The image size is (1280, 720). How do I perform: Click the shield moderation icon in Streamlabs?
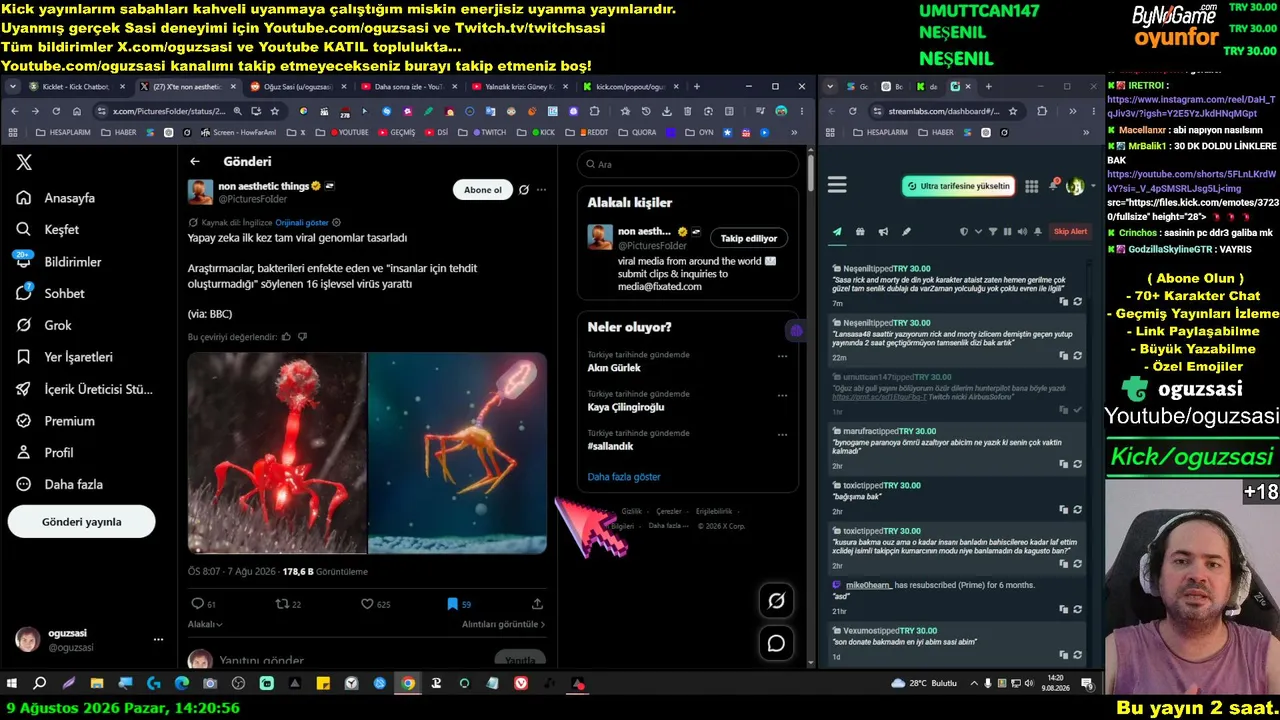coord(964,231)
